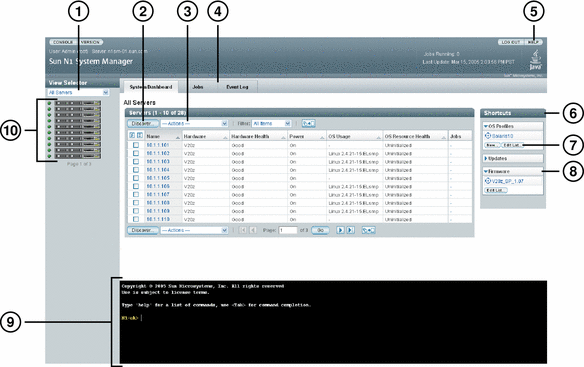
Task: Click the table preferences icon in the top toolbar
Action: 308,123
